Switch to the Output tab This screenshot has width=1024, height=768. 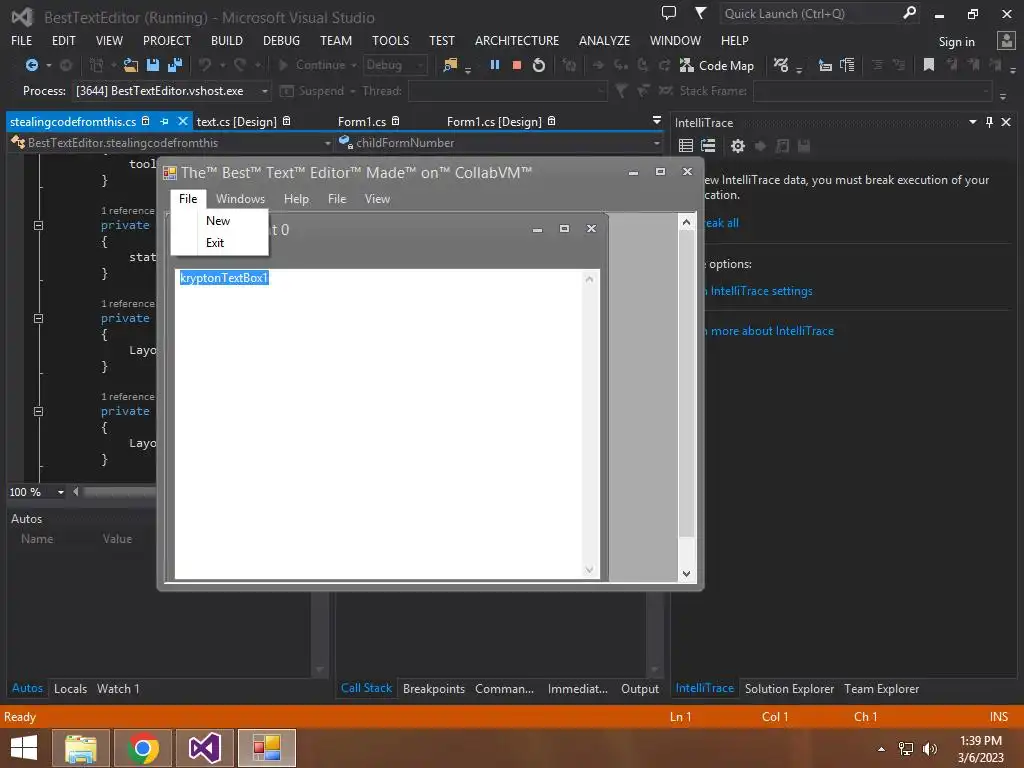pos(640,688)
